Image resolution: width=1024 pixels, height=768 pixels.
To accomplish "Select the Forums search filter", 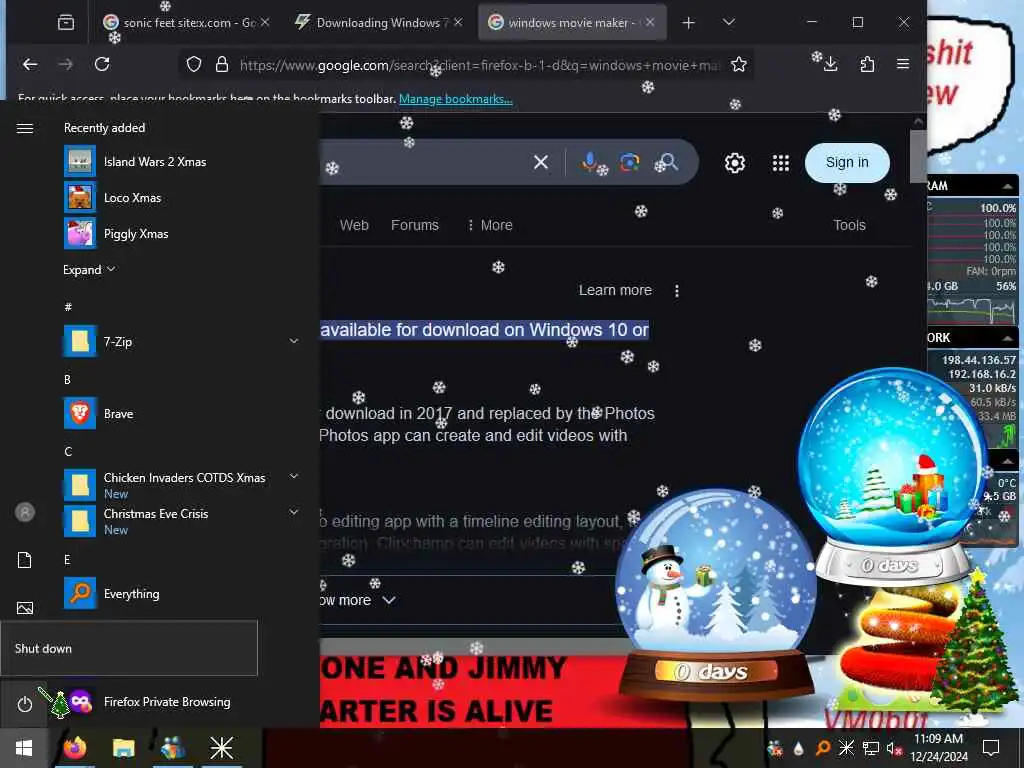I will pos(415,225).
